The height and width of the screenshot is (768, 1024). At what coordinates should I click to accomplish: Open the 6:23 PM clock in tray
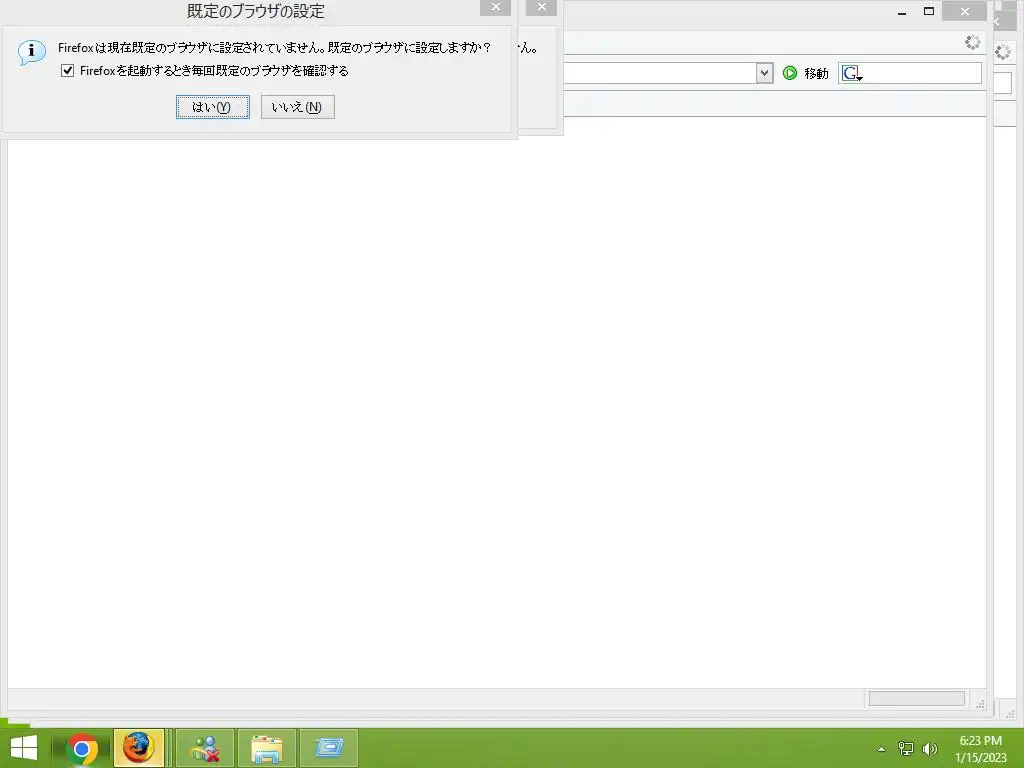(x=980, y=749)
